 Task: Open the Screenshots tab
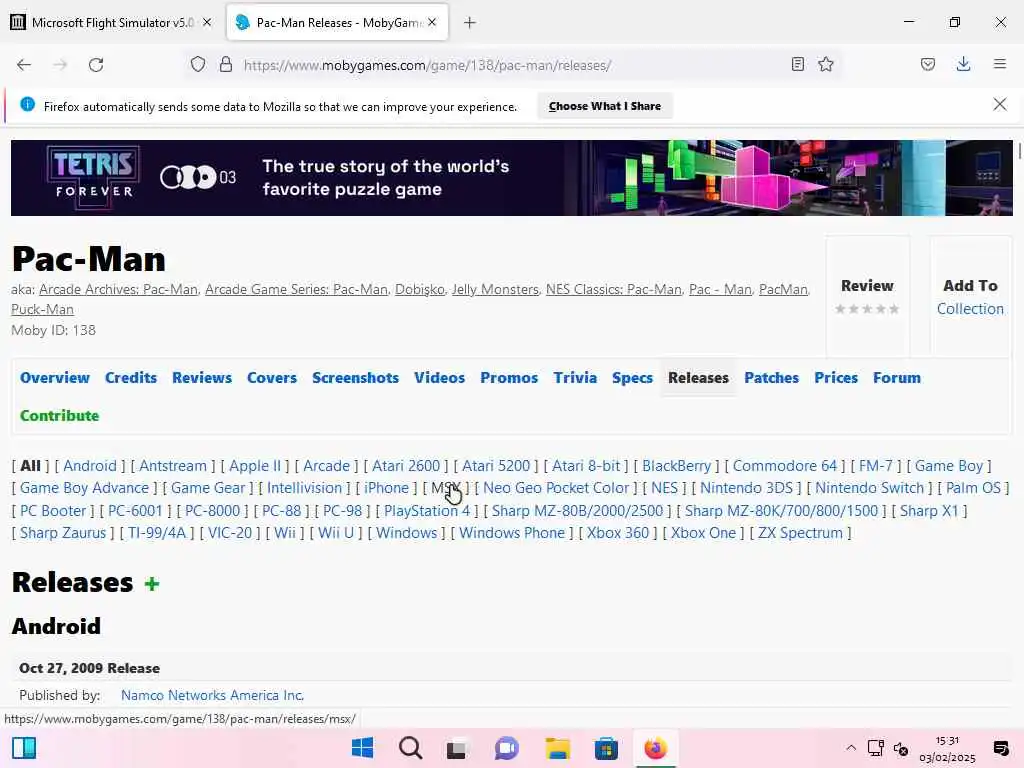(x=355, y=377)
